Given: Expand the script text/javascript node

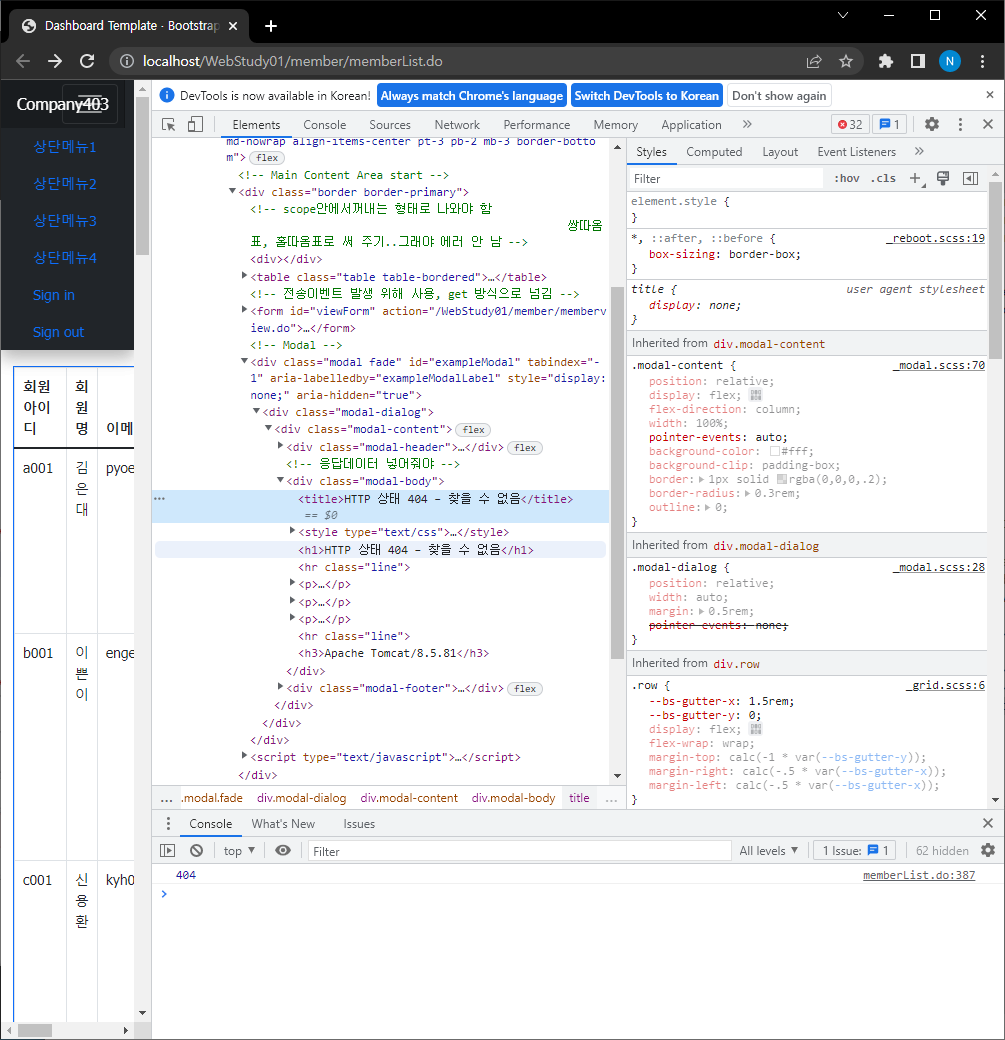Looking at the screenshot, I should (244, 755).
